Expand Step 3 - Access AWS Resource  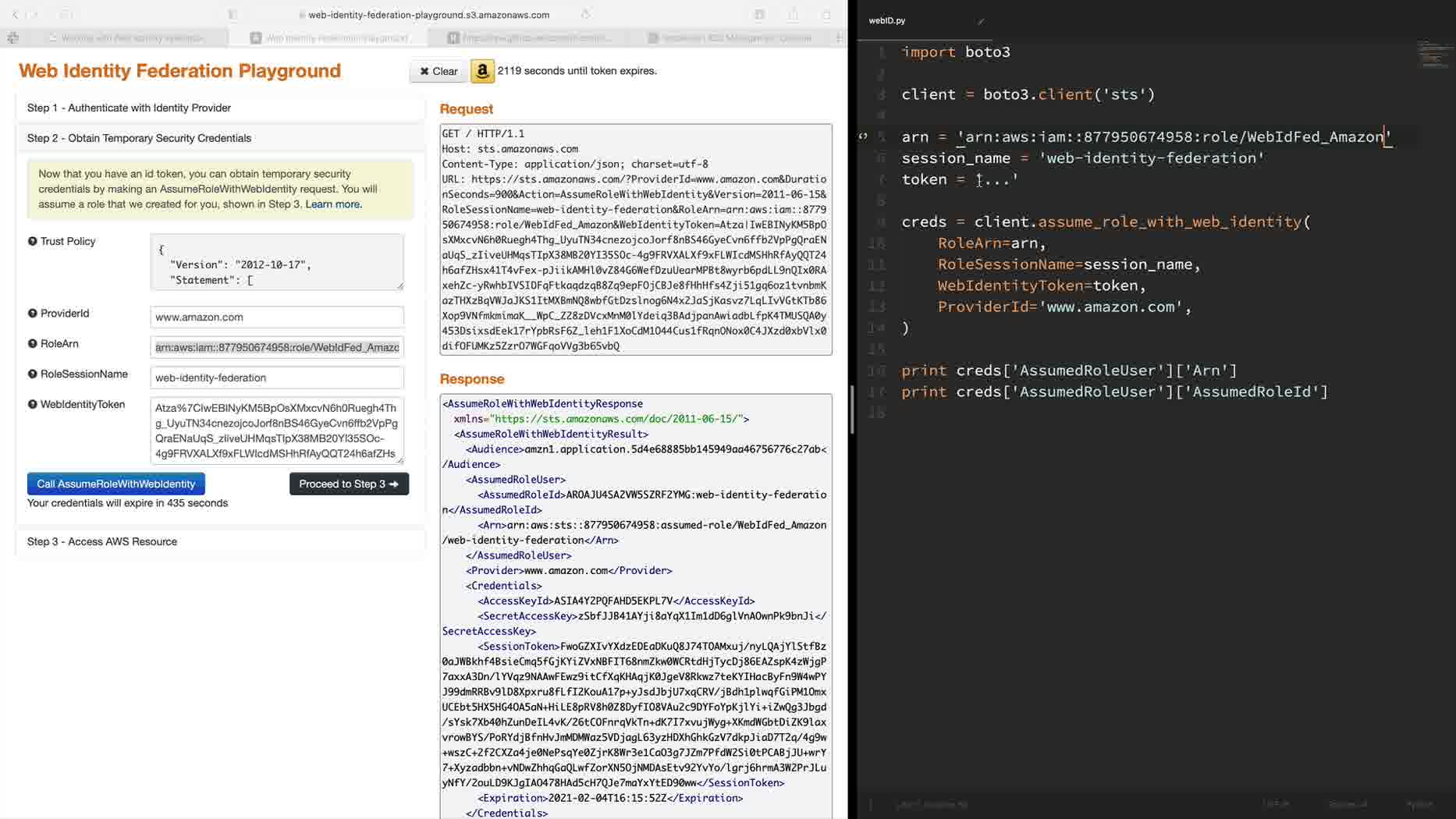(x=102, y=541)
